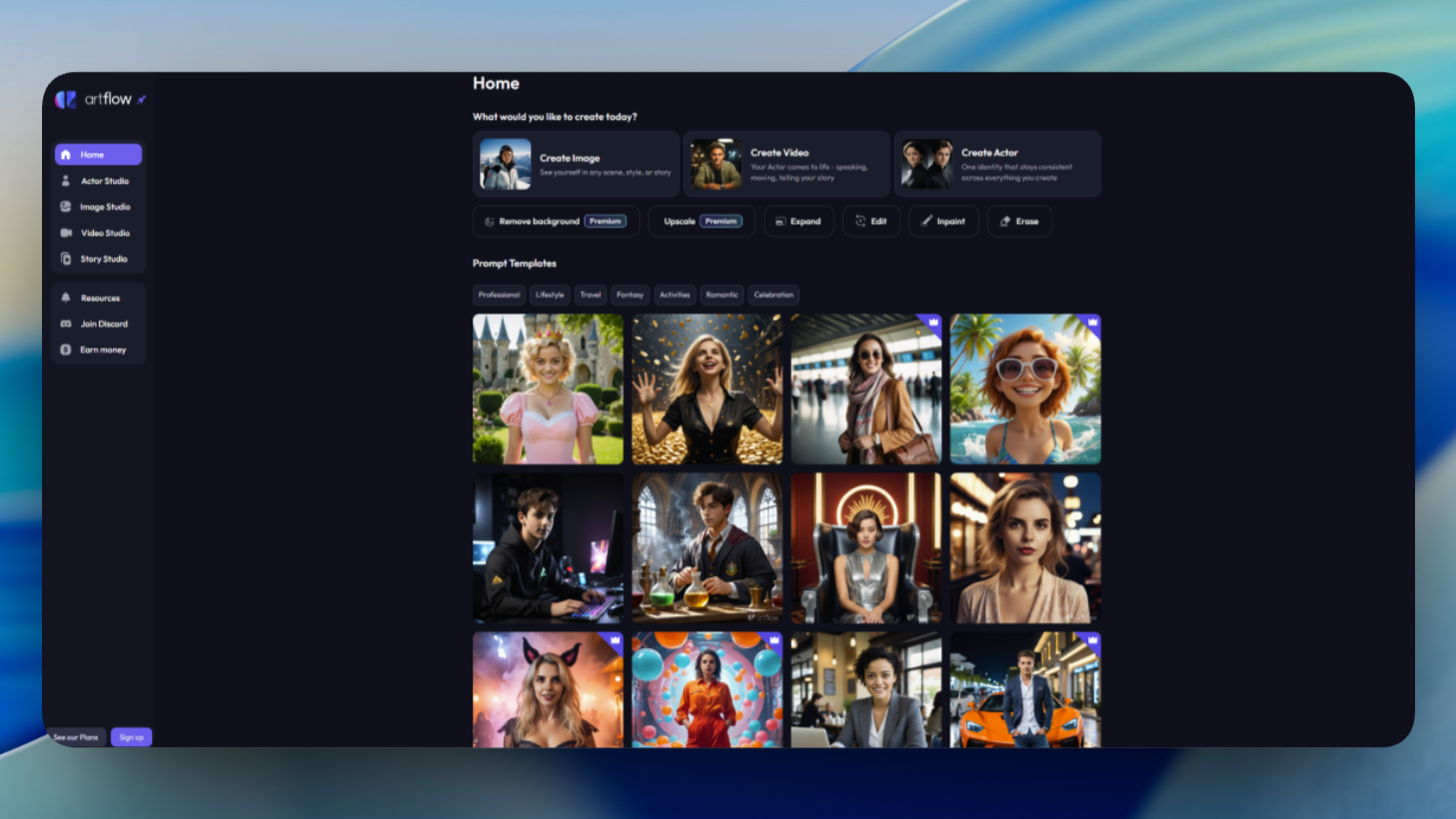Click crown icon on airport traveler template
Screen dimensions: 1456x819
[x=933, y=323]
